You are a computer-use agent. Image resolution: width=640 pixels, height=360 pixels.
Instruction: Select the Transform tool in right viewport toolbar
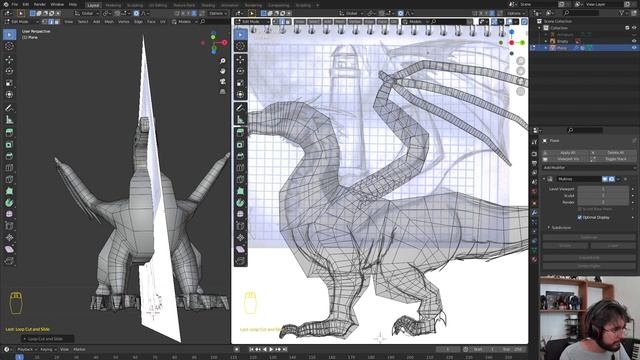pos(240,94)
